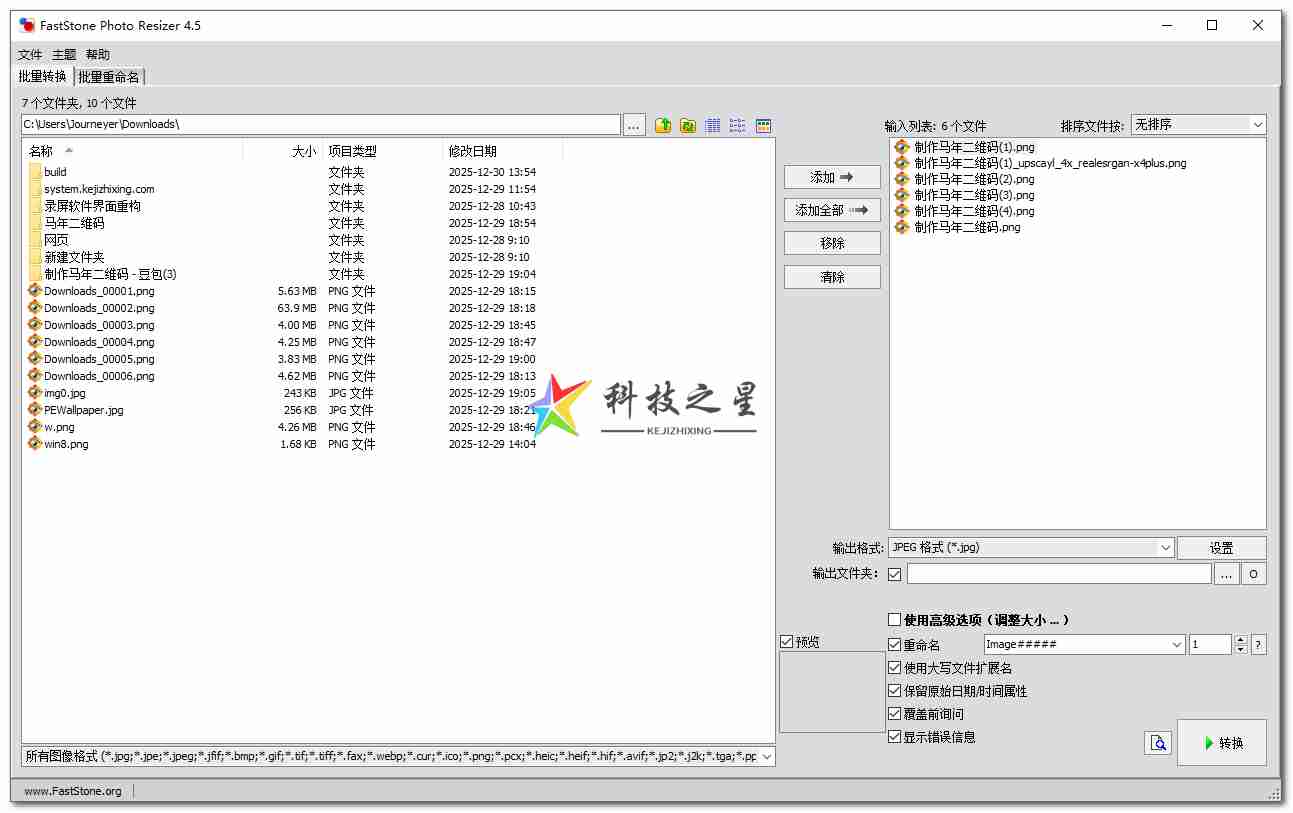Click the create new folder icon
Screen dimensions: 1293x813
pyautogui.click(x=687, y=124)
